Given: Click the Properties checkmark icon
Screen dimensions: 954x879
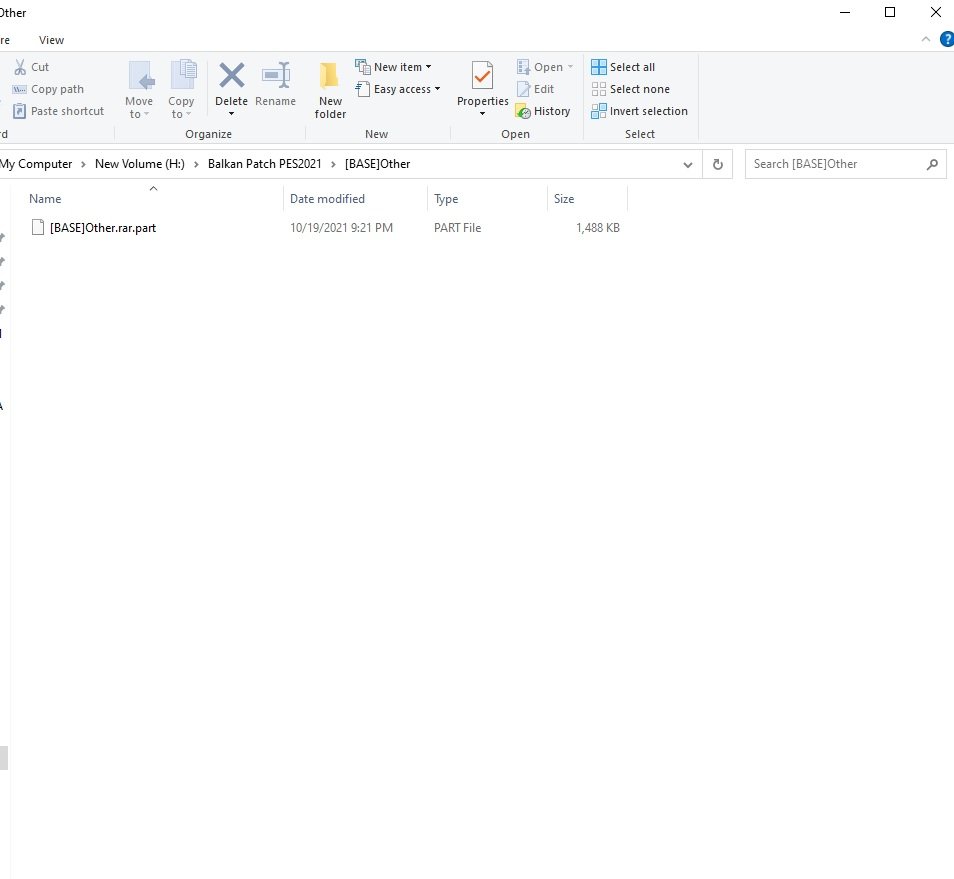Looking at the screenshot, I should point(482,76).
